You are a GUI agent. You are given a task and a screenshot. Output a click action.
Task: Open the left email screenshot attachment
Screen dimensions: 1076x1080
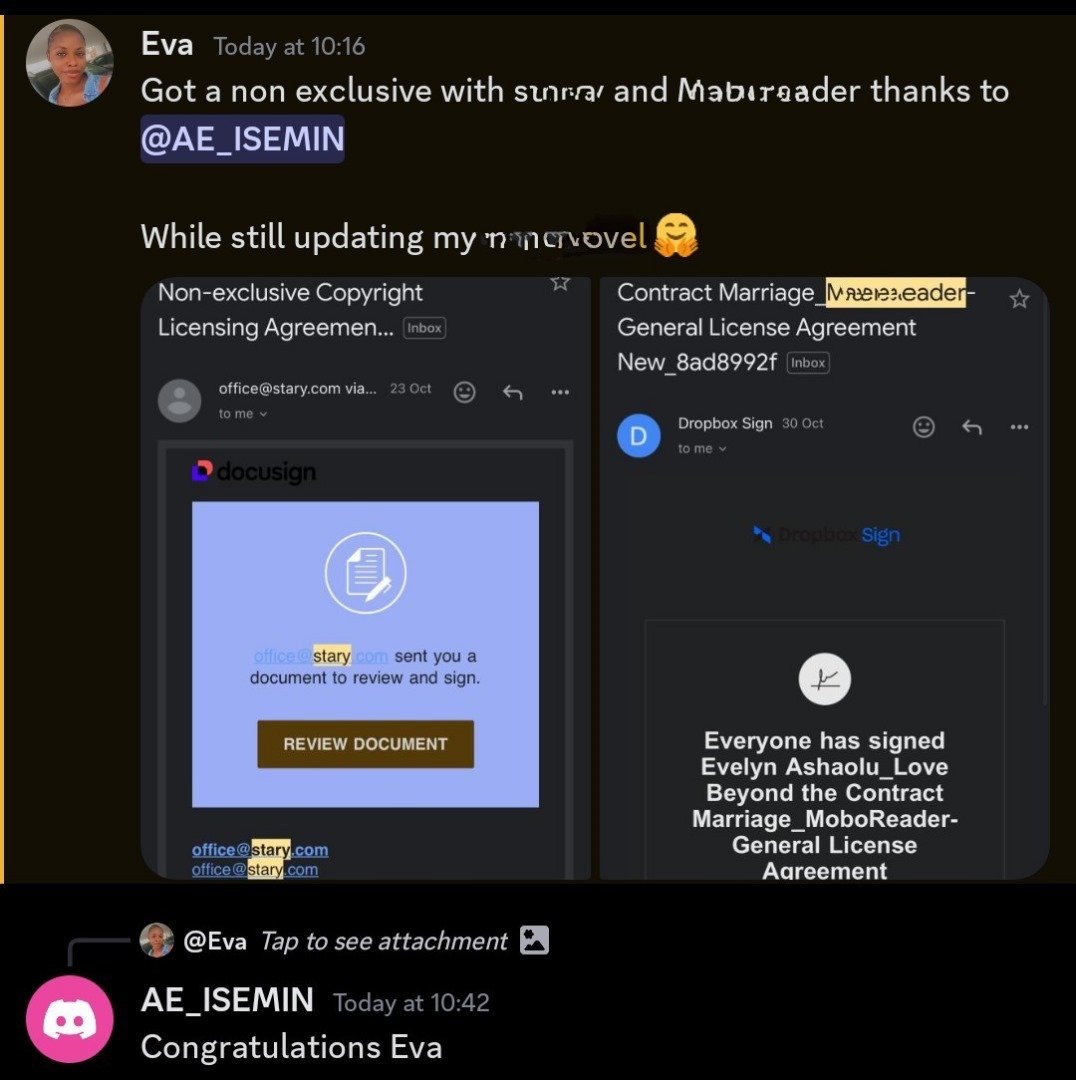coord(366,578)
